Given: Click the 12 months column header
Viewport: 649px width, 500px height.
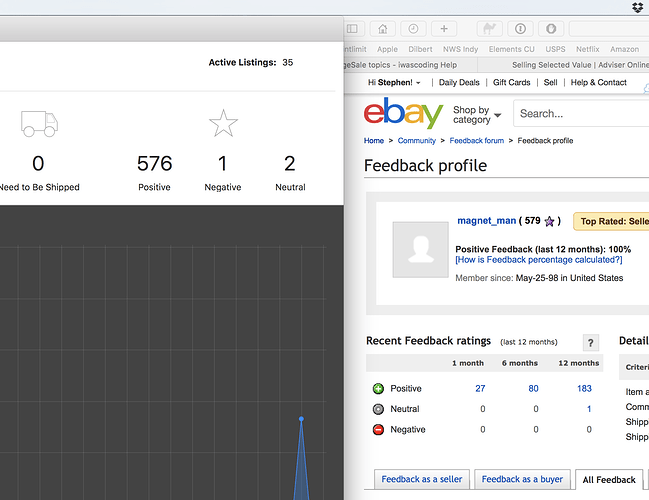Looking at the screenshot, I should click(x=579, y=363).
